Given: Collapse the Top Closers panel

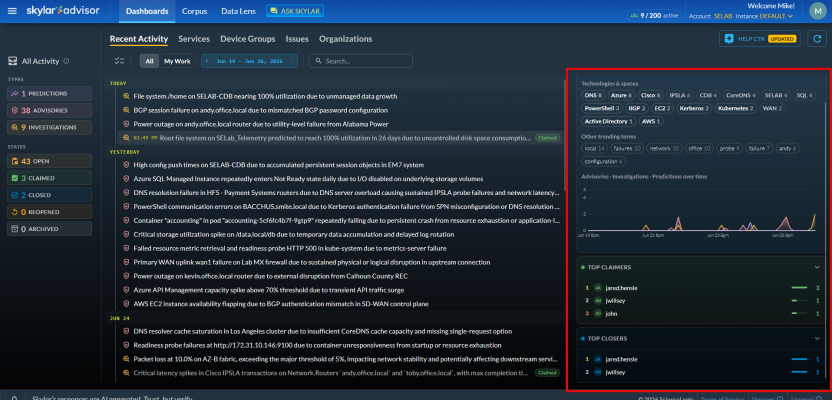Looking at the screenshot, I should pos(817,338).
